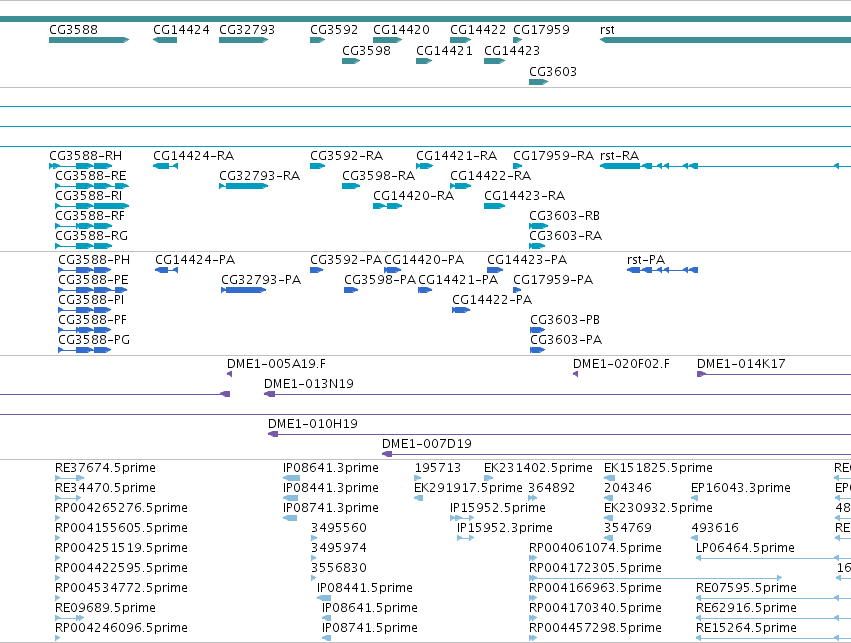Click BAC clone DME1-013N19
851x643 pixels.
point(309,384)
